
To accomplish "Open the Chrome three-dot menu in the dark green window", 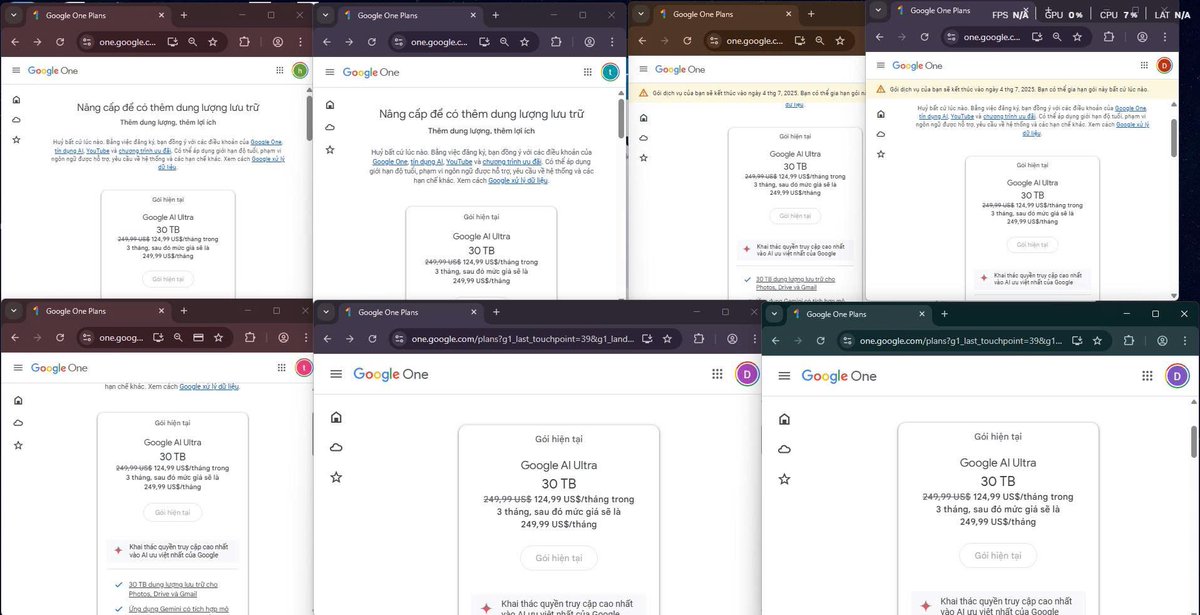I will click(x=1184, y=341).
